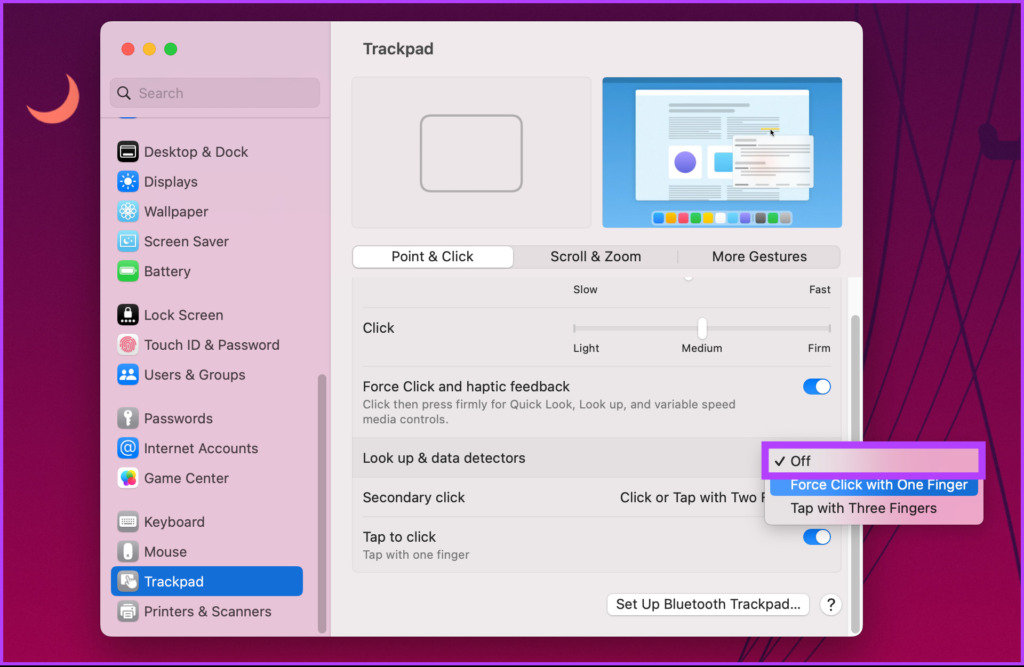Click the "Tap with one finger" description
This screenshot has height=667, width=1024.
[x=416, y=555]
